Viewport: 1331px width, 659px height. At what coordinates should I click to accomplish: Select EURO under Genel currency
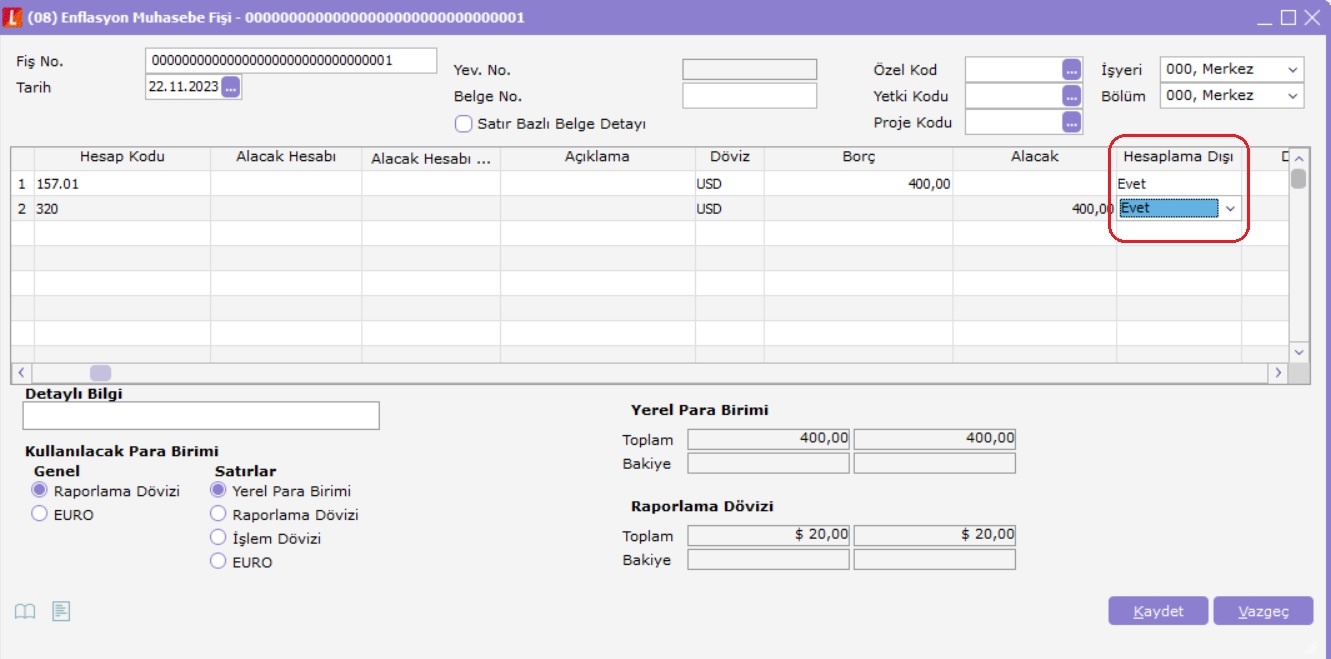pos(40,514)
